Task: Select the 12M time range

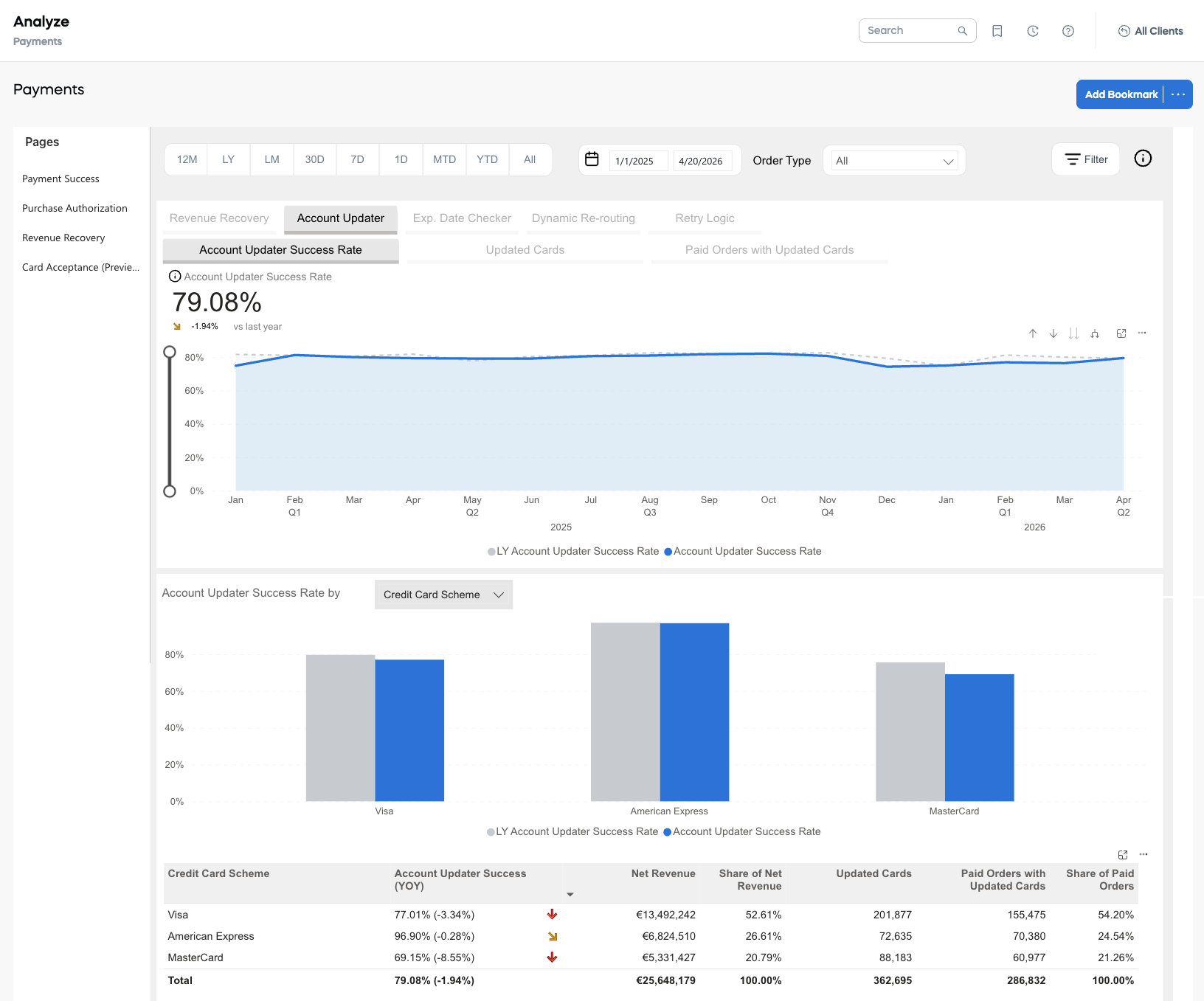Action: (x=187, y=159)
